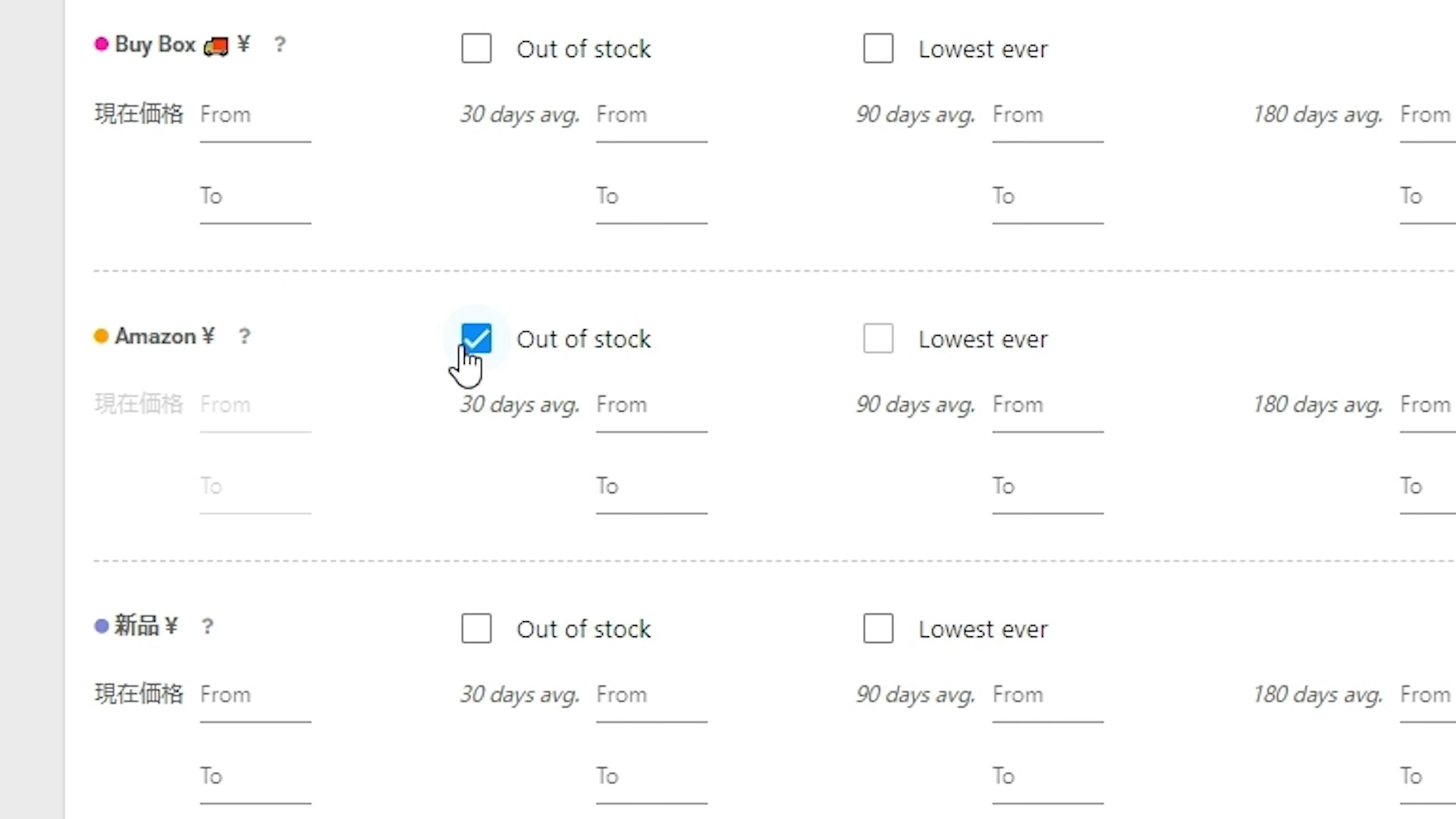This screenshot has height=819, width=1456.
Task: Click the orange Amazon color dot
Action: pyautogui.click(x=101, y=336)
